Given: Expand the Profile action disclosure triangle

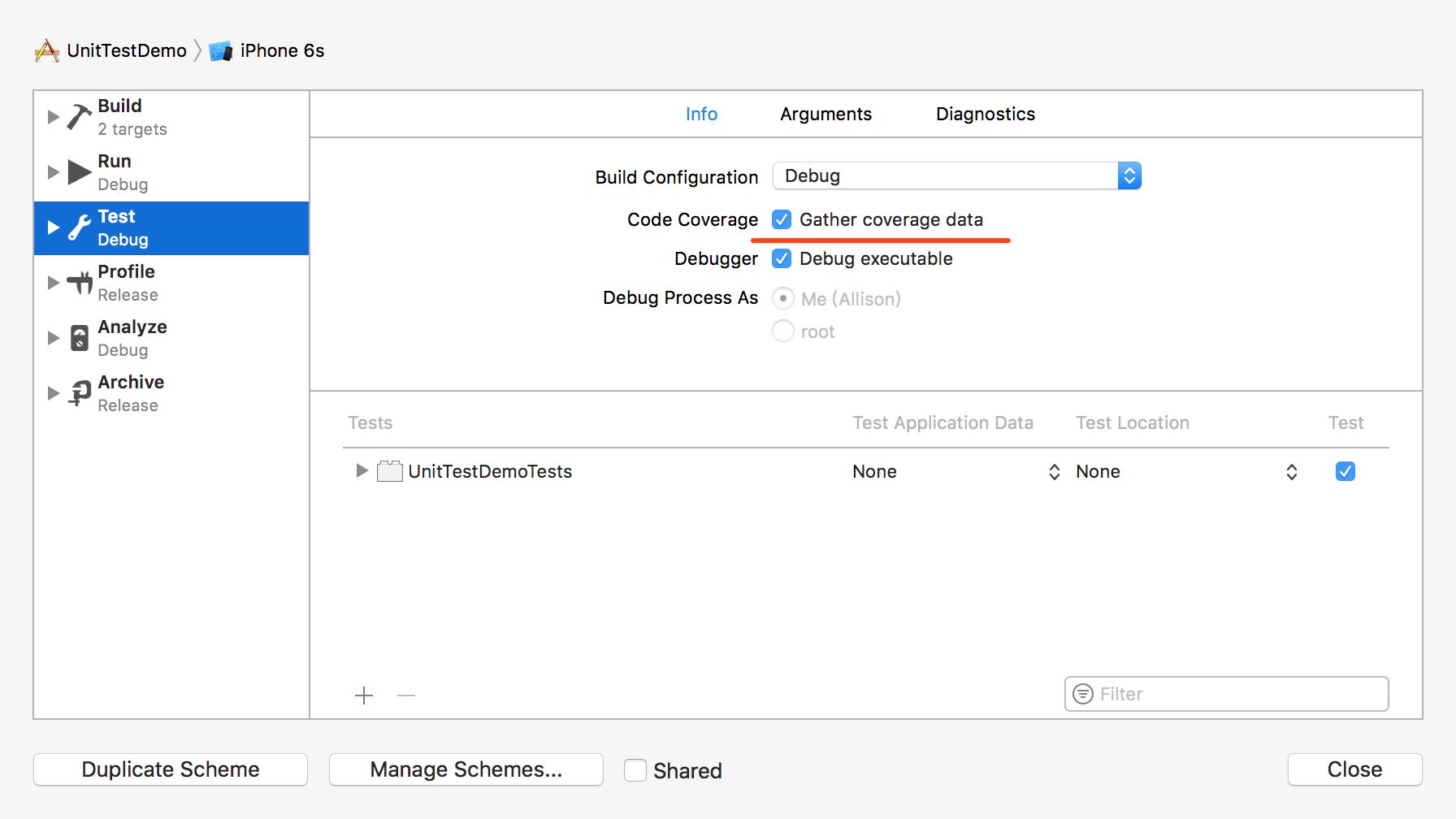Looking at the screenshot, I should coord(54,283).
